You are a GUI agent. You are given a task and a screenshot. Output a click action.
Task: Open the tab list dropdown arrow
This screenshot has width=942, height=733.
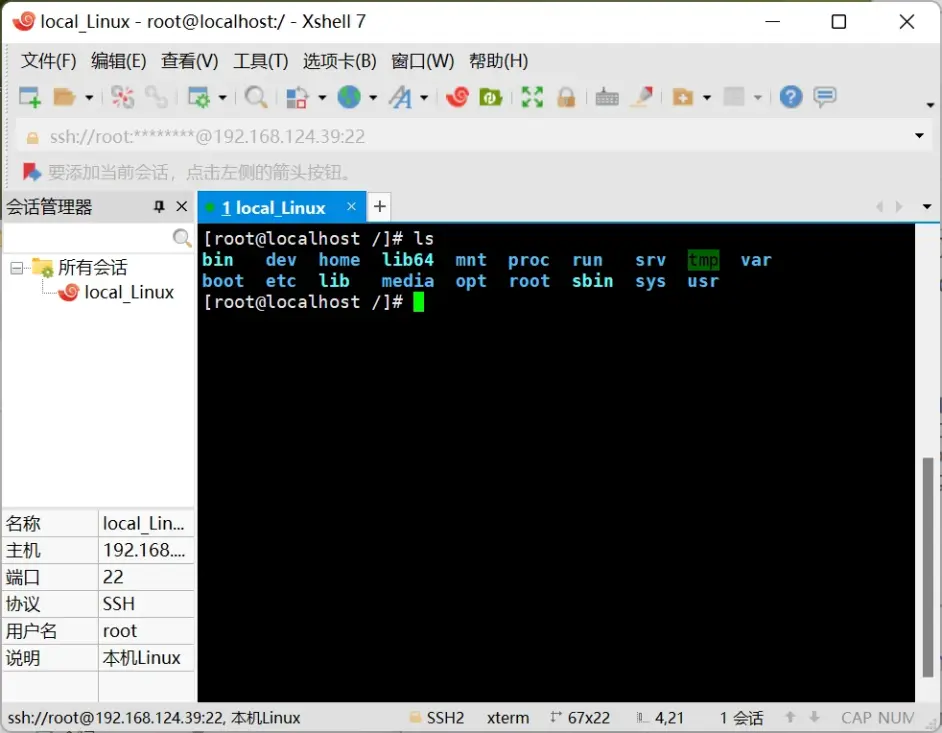pyautogui.click(x=927, y=207)
